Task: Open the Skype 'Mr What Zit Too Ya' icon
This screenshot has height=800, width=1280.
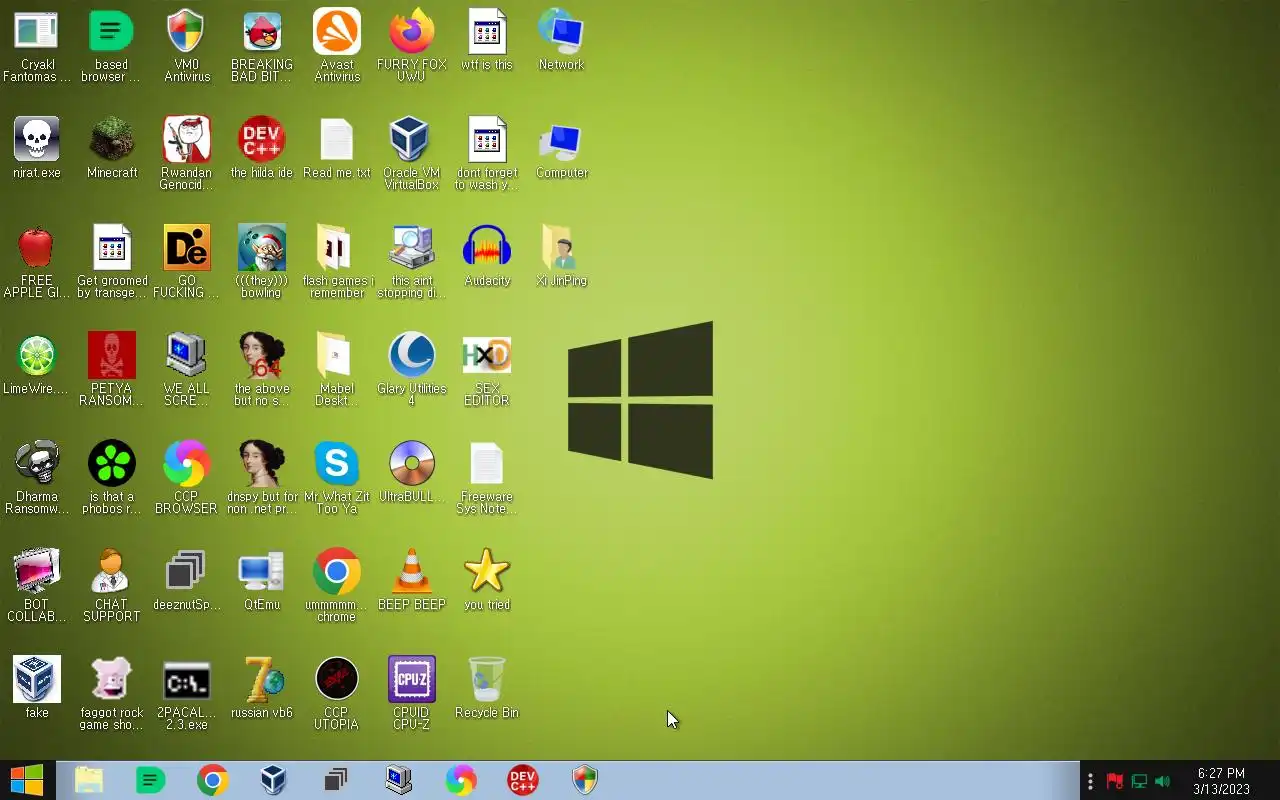Action: (337, 464)
